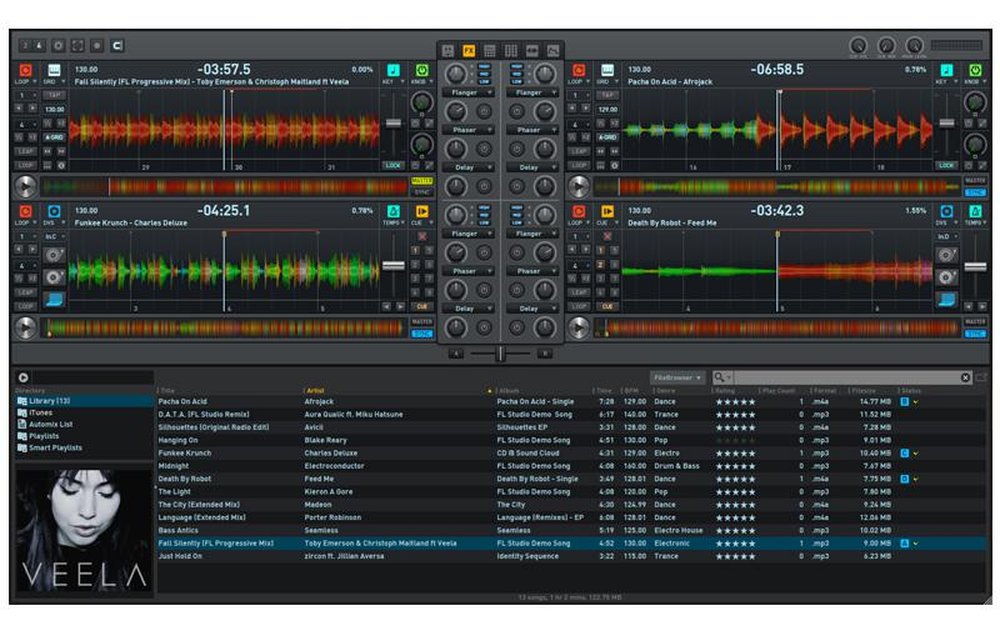1000x631 pixels.
Task: Click the blue laptop icon in Funkee Krunch deck
Action: [x=54, y=299]
